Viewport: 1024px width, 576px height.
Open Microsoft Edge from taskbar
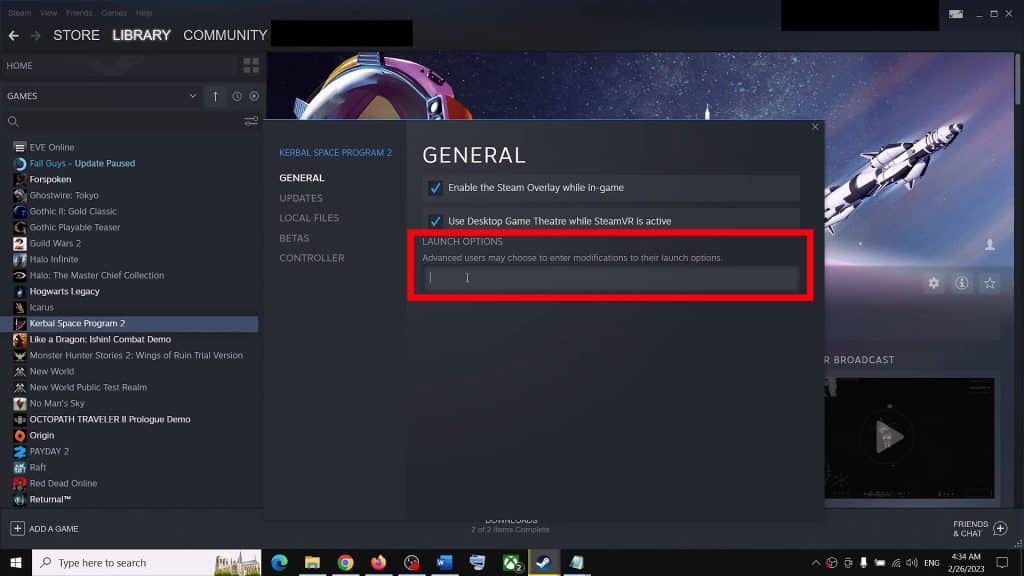point(280,562)
